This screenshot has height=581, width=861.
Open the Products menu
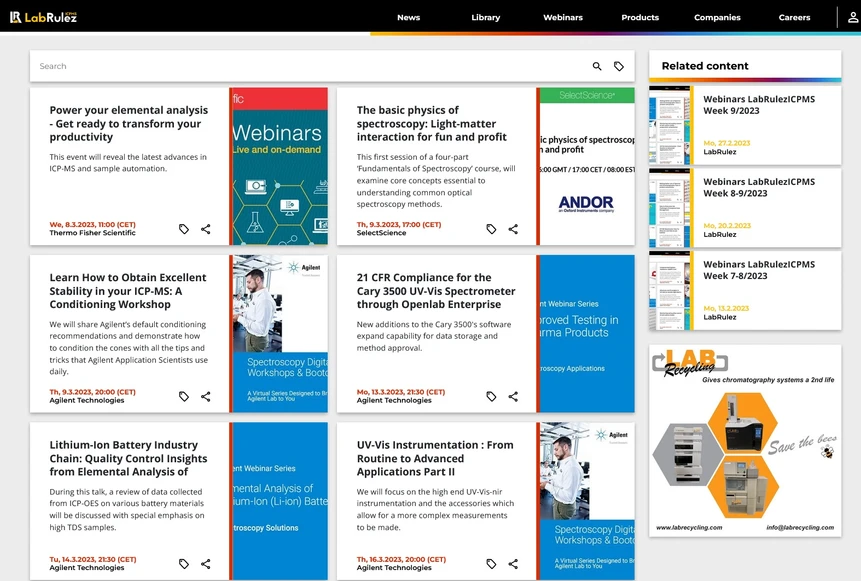tap(640, 18)
